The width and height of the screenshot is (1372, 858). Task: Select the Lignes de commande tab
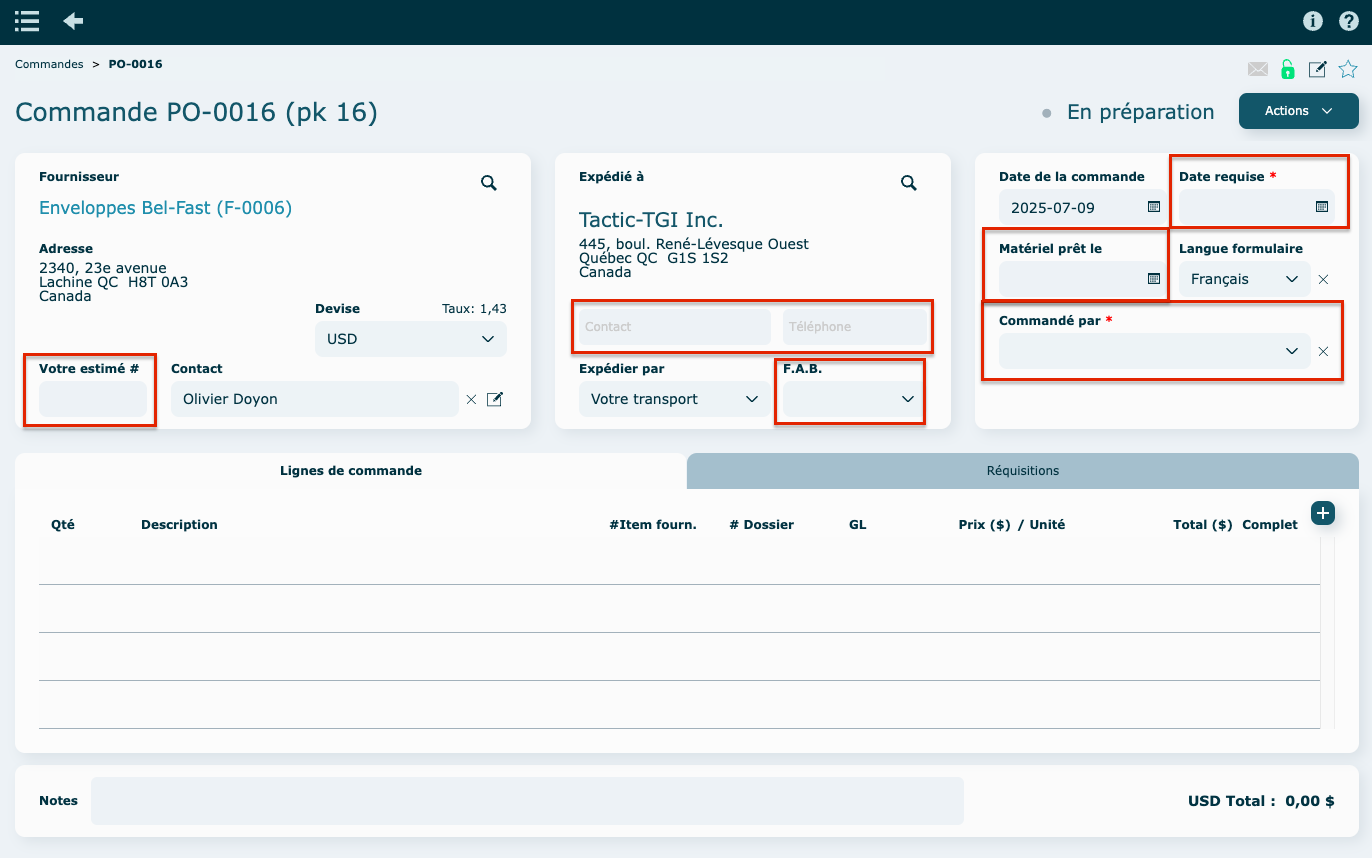(350, 471)
